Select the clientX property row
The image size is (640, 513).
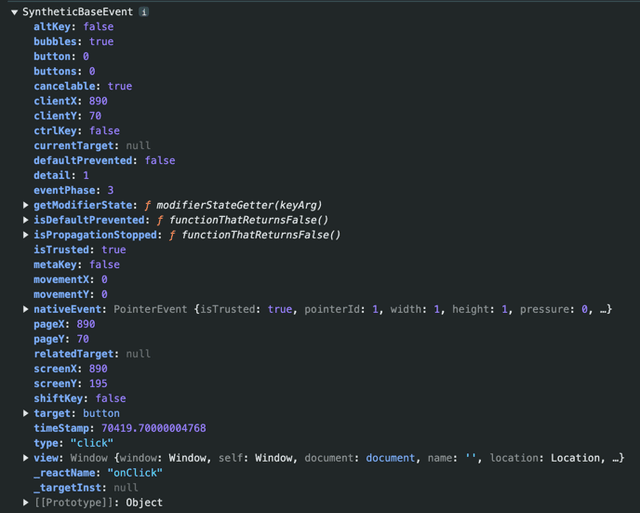point(70,101)
